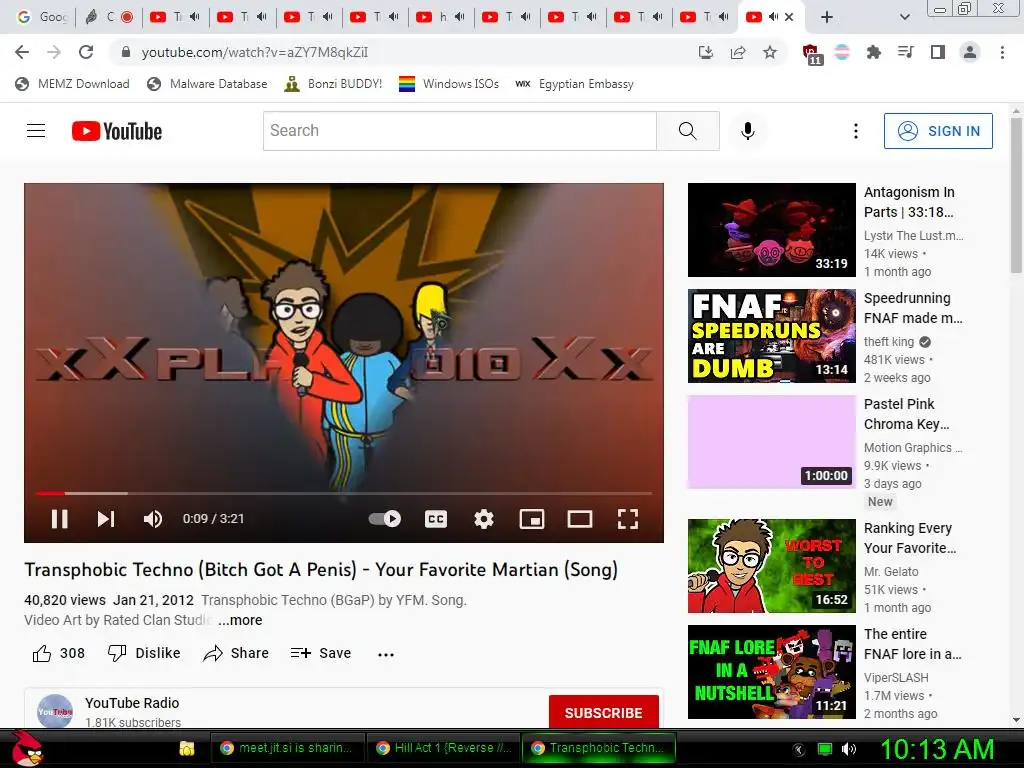
Task: Focus the YouTube Search input field
Action: click(460, 131)
